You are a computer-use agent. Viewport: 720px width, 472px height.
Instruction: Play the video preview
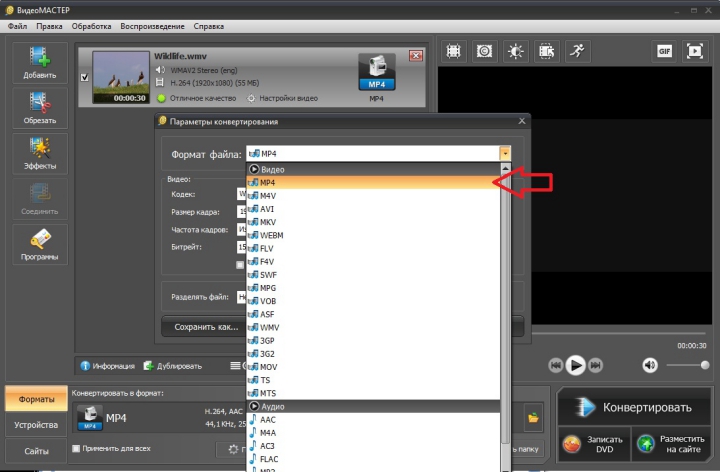coord(575,365)
